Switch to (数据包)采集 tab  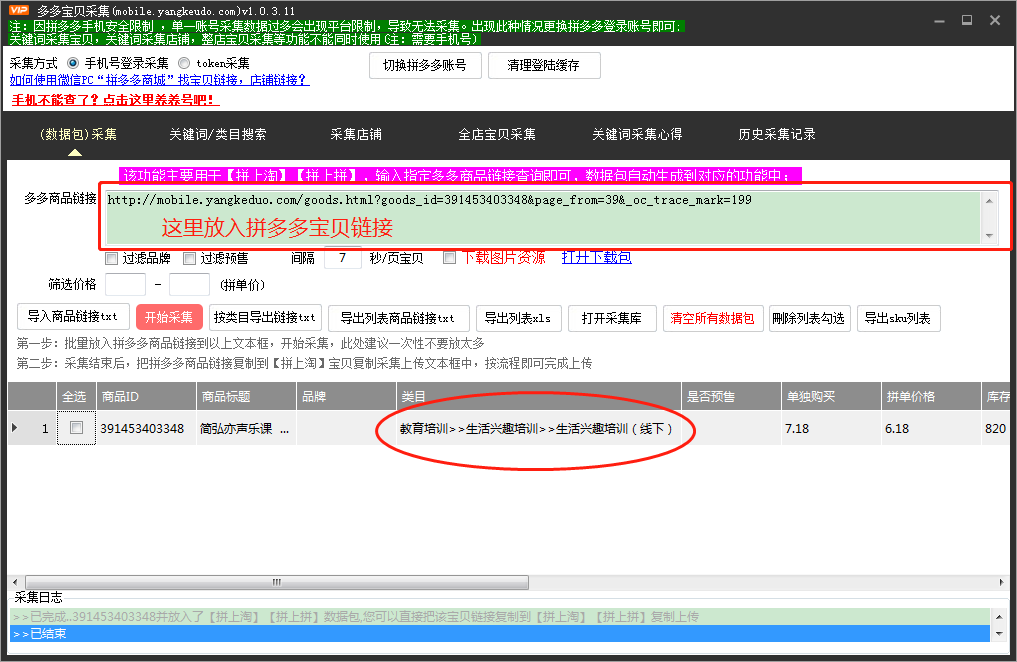pyautogui.click(x=78, y=134)
